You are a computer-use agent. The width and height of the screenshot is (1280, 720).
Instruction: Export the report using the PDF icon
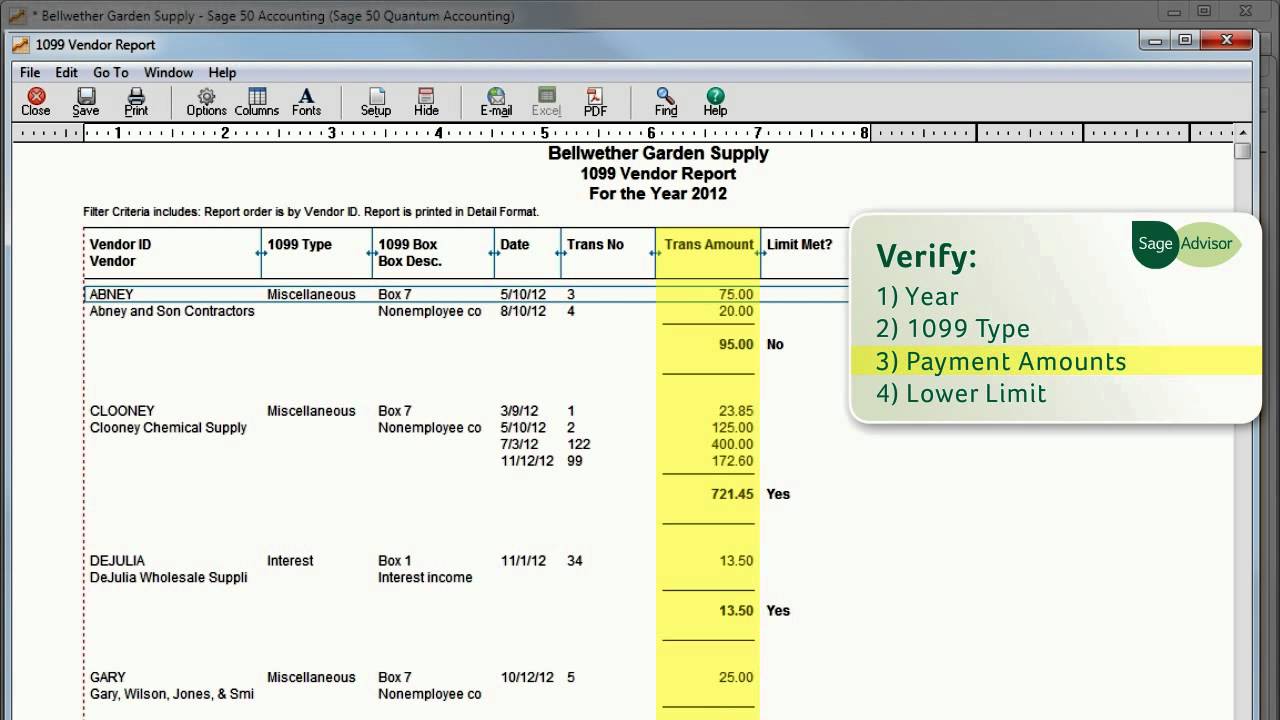tap(595, 100)
